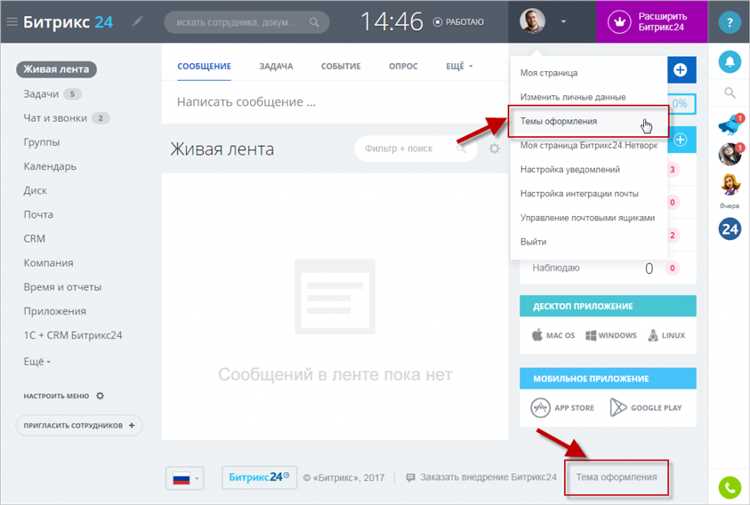This screenshot has width=750, height=505.
Task: Open Время и отчеты in the left menu
Action: (x=63, y=287)
